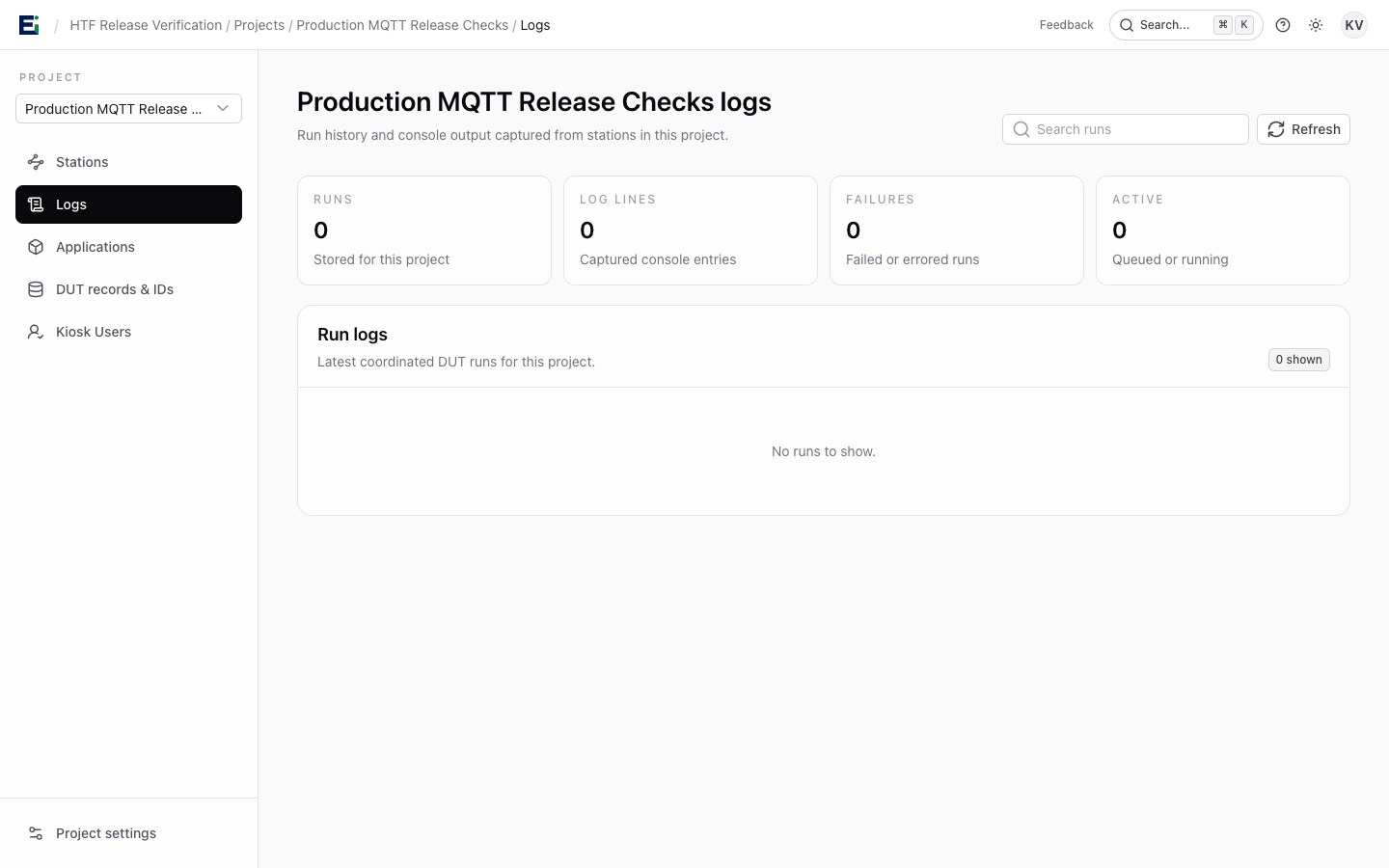This screenshot has width=1389, height=868.
Task: Click the Projects breadcrumb link
Action: pos(259,25)
